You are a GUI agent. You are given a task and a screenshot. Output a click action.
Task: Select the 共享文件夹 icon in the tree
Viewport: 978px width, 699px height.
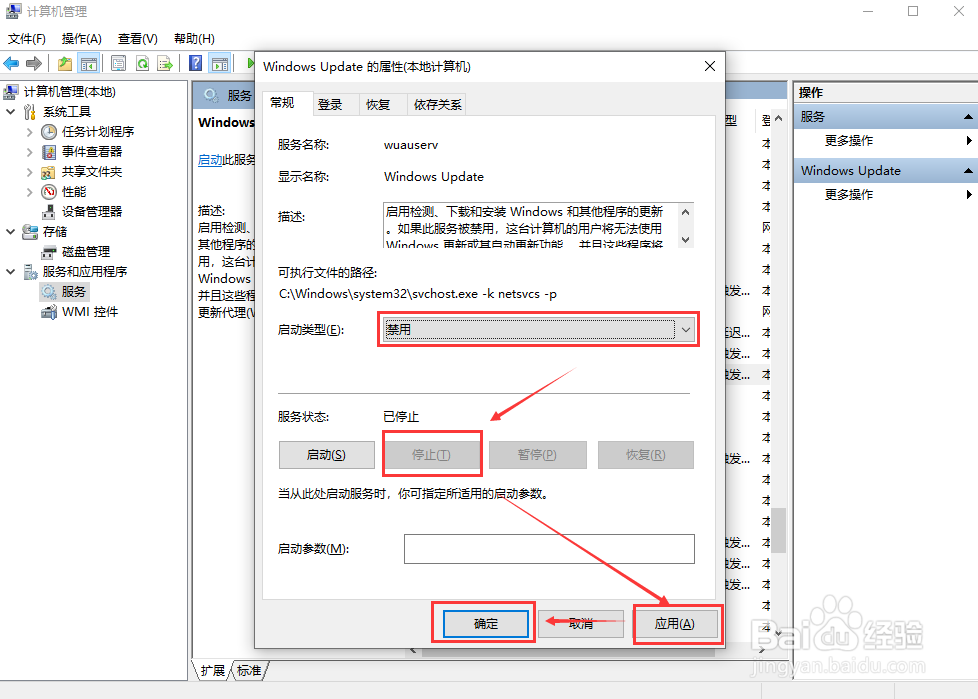pyautogui.click(x=49, y=172)
